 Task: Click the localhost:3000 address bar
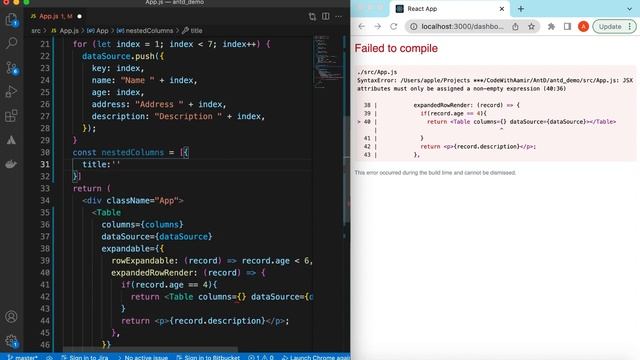pos(462,27)
